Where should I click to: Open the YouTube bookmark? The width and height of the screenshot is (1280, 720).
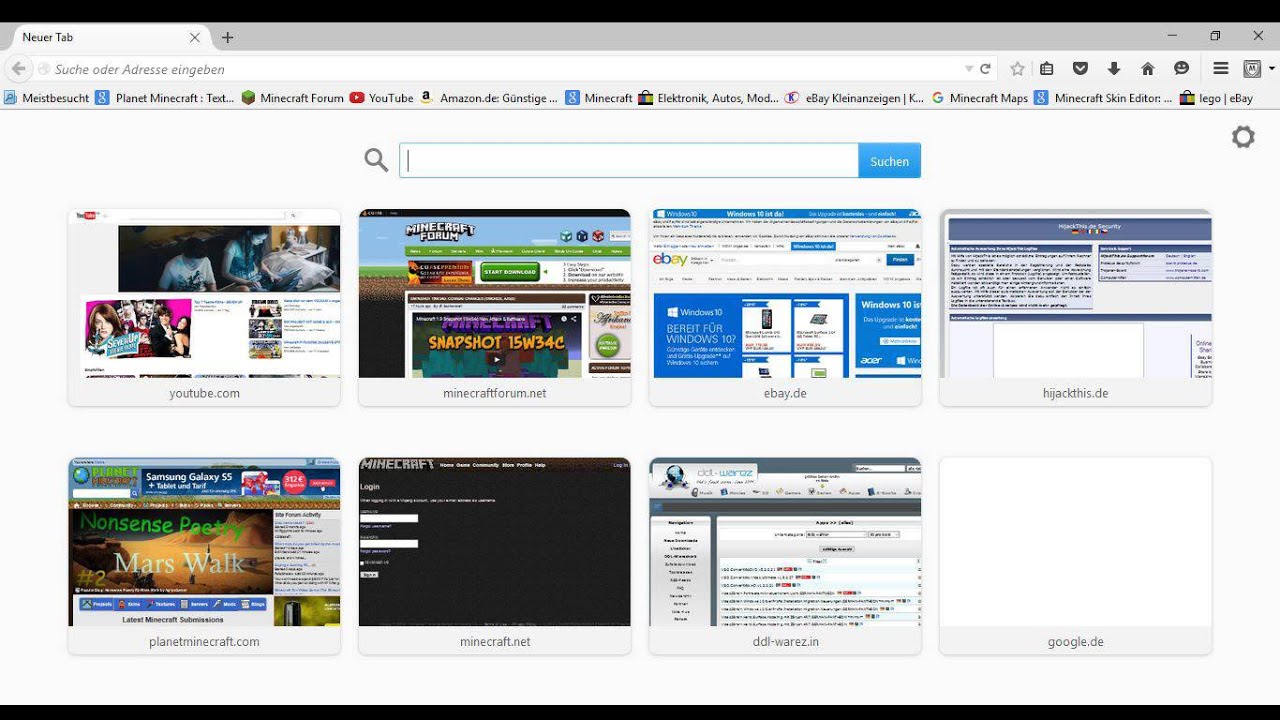tap(381, 98)
